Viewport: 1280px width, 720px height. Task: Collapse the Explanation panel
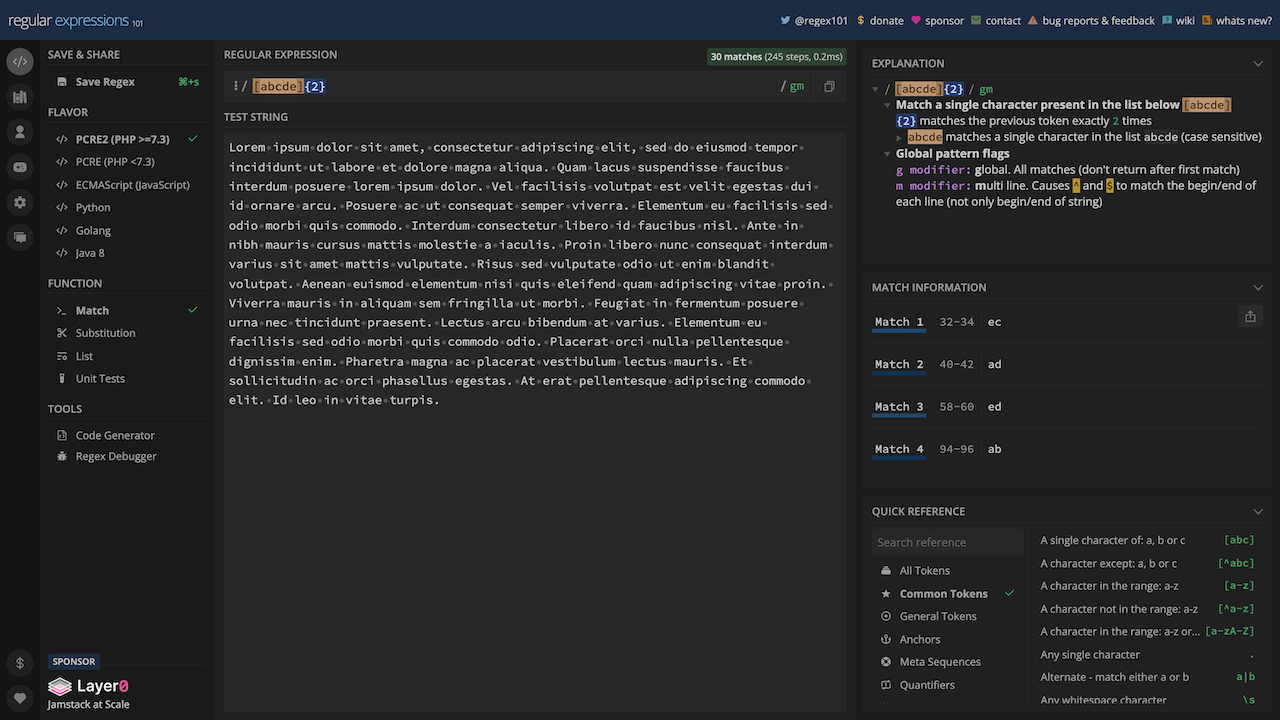(x=1257, y=63)
